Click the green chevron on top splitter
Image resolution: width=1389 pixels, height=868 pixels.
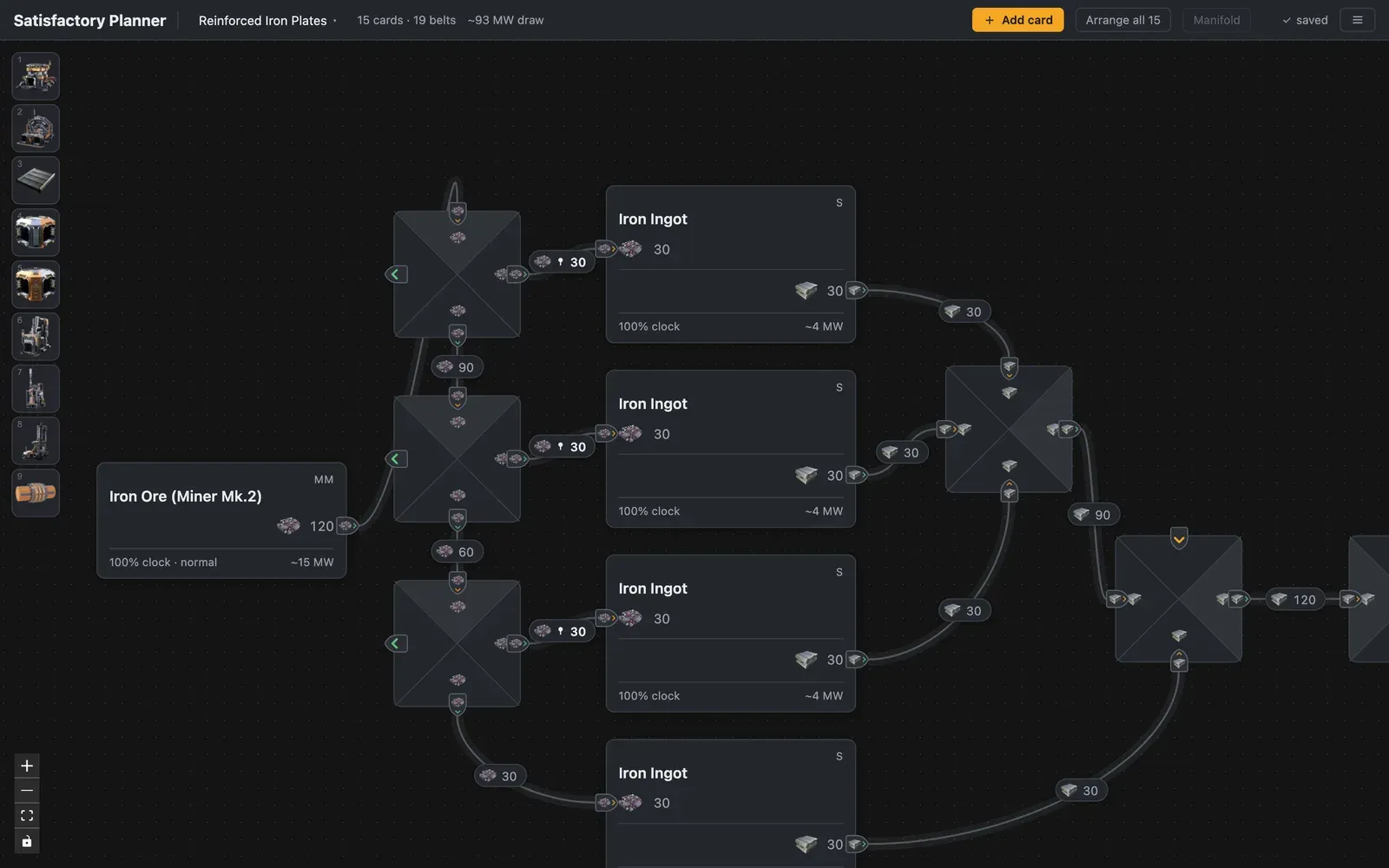[396, 274]
